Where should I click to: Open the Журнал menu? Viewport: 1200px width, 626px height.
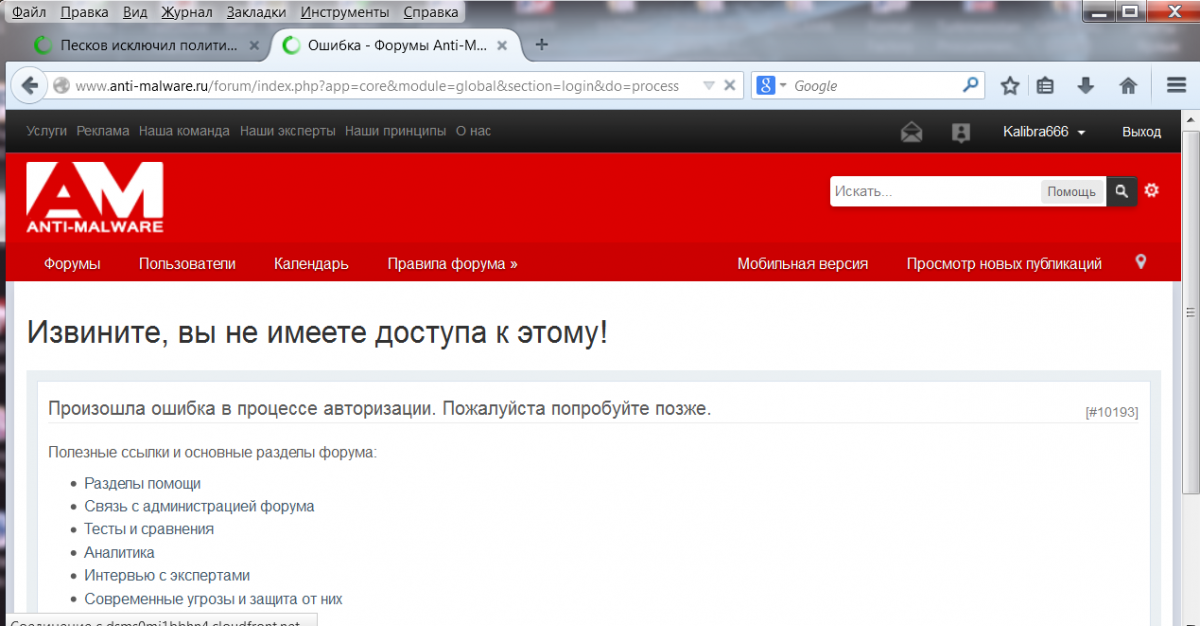click(x=188, y=12)
